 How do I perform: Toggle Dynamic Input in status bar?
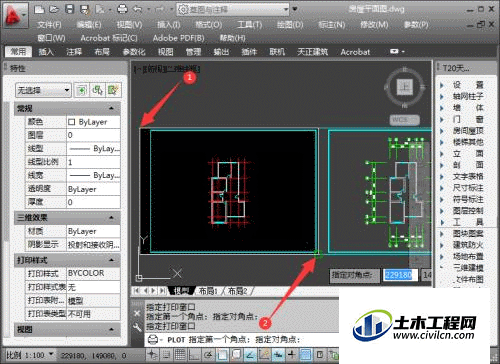tap(278, 355)
